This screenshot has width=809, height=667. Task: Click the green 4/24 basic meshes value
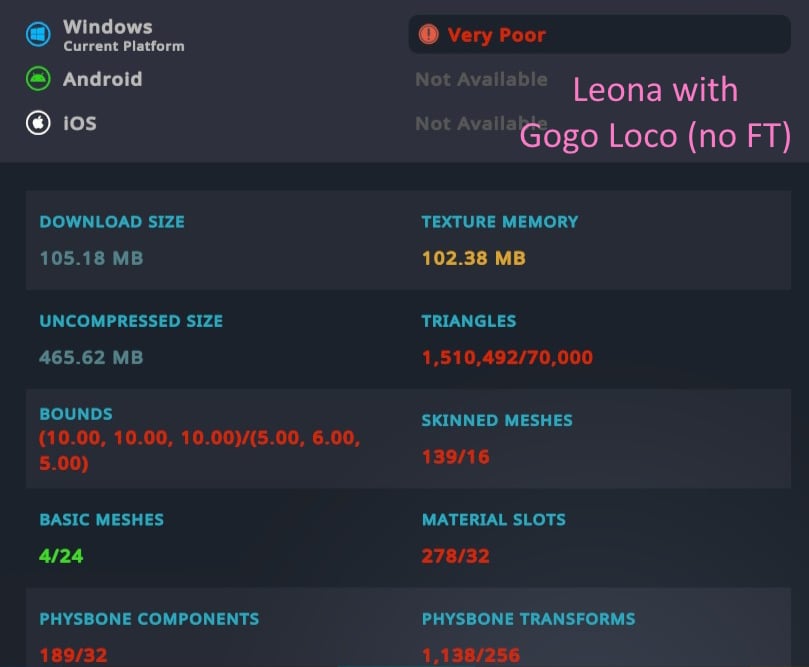[x=61, y=556]
